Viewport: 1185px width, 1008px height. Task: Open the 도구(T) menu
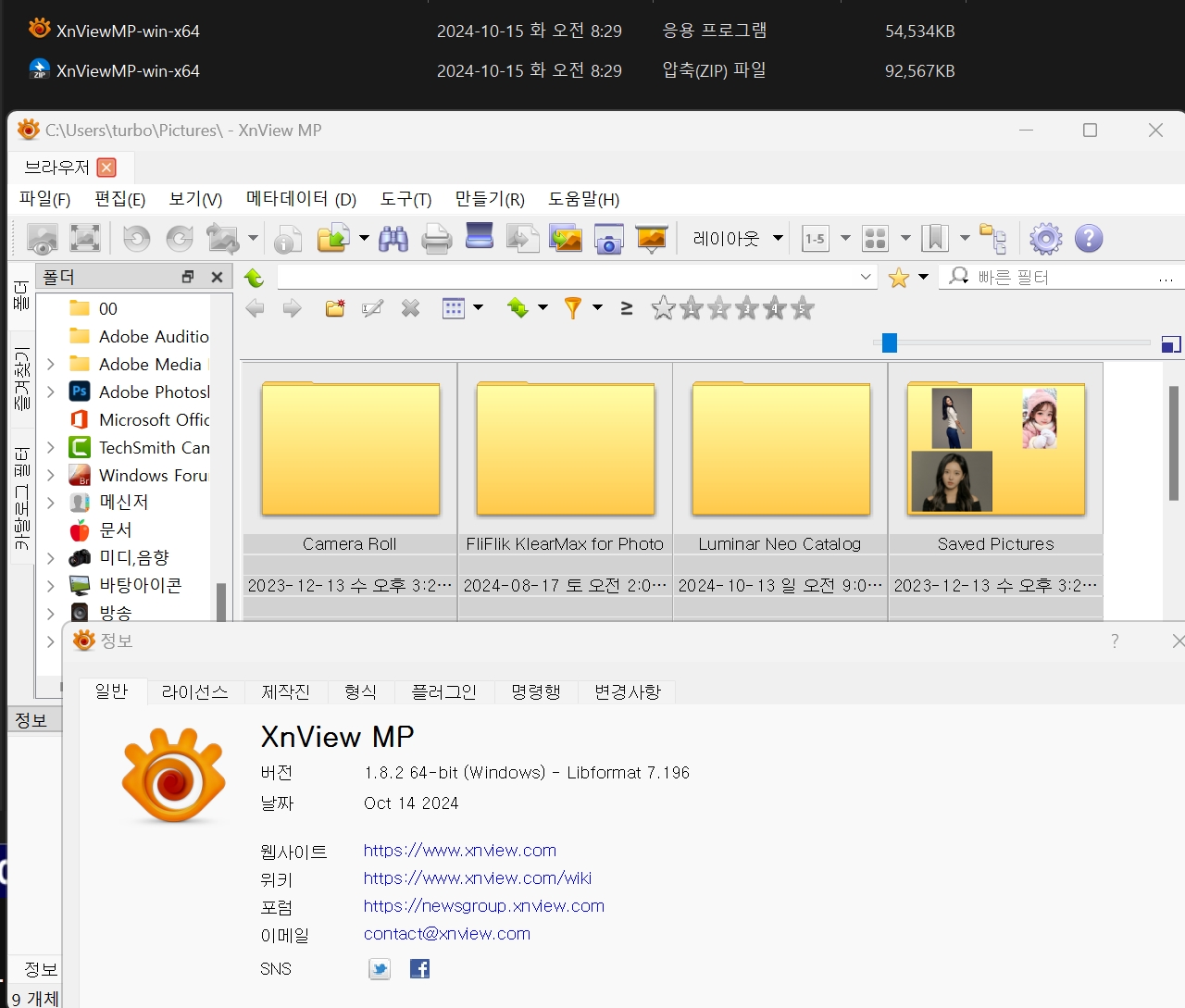tap(405, 199)
